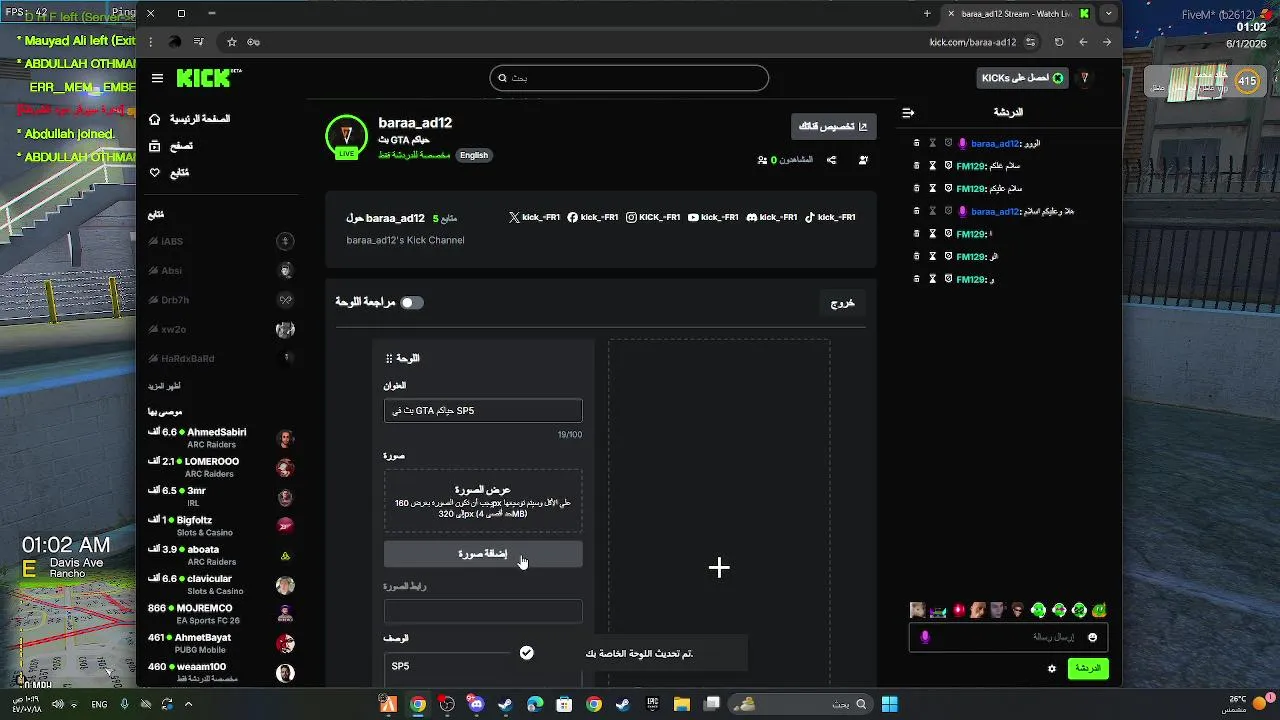Click the exit button in panel editor
The image size is (1280, 720).
(842, 303)
